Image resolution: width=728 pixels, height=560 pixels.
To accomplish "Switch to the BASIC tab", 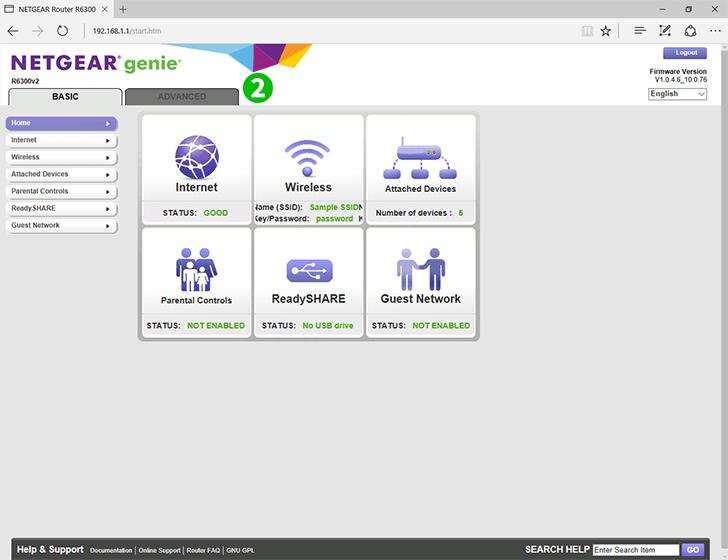I will (x=65, y=97).
